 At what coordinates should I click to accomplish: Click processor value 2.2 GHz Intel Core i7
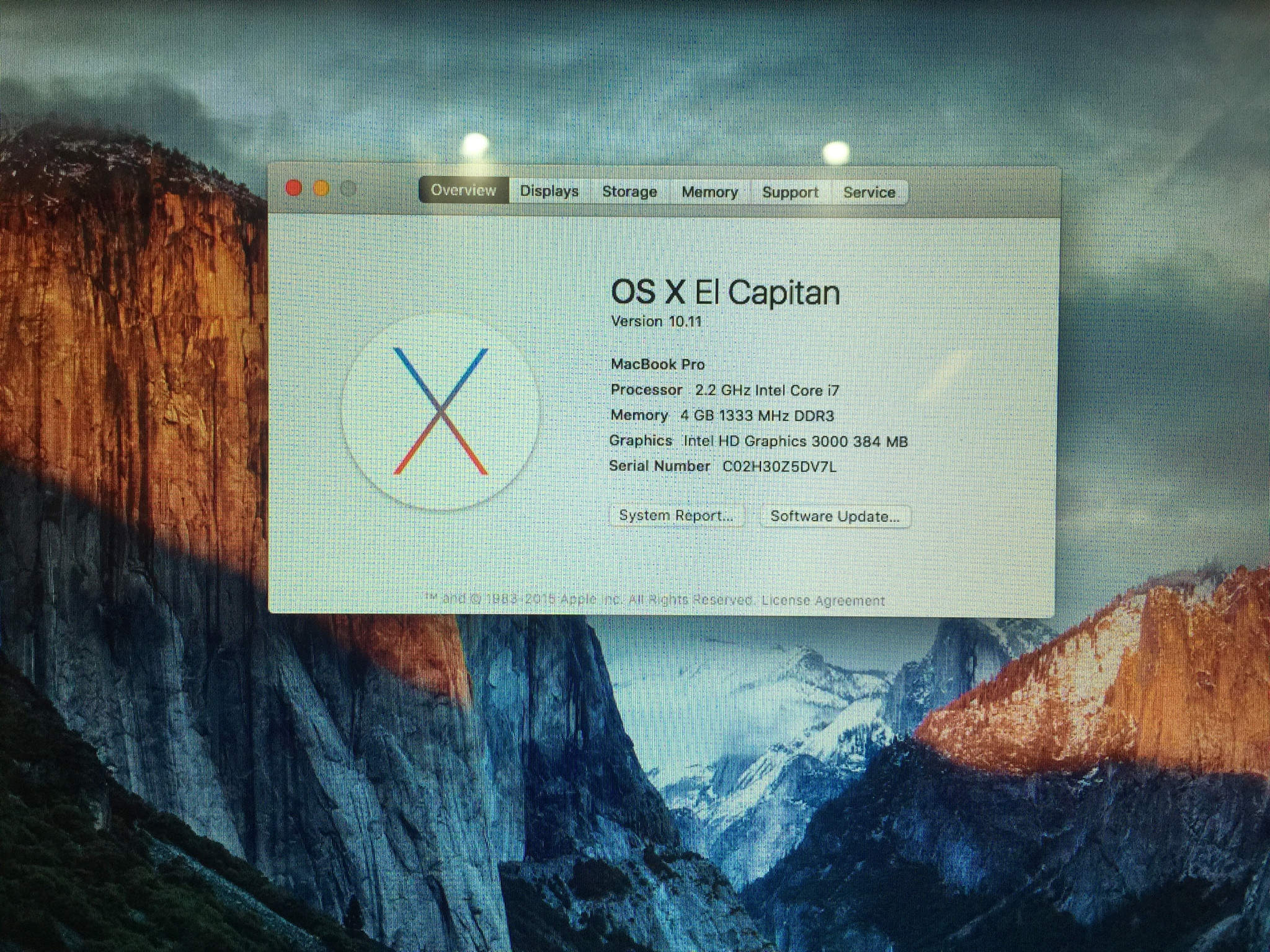point(767,390)
